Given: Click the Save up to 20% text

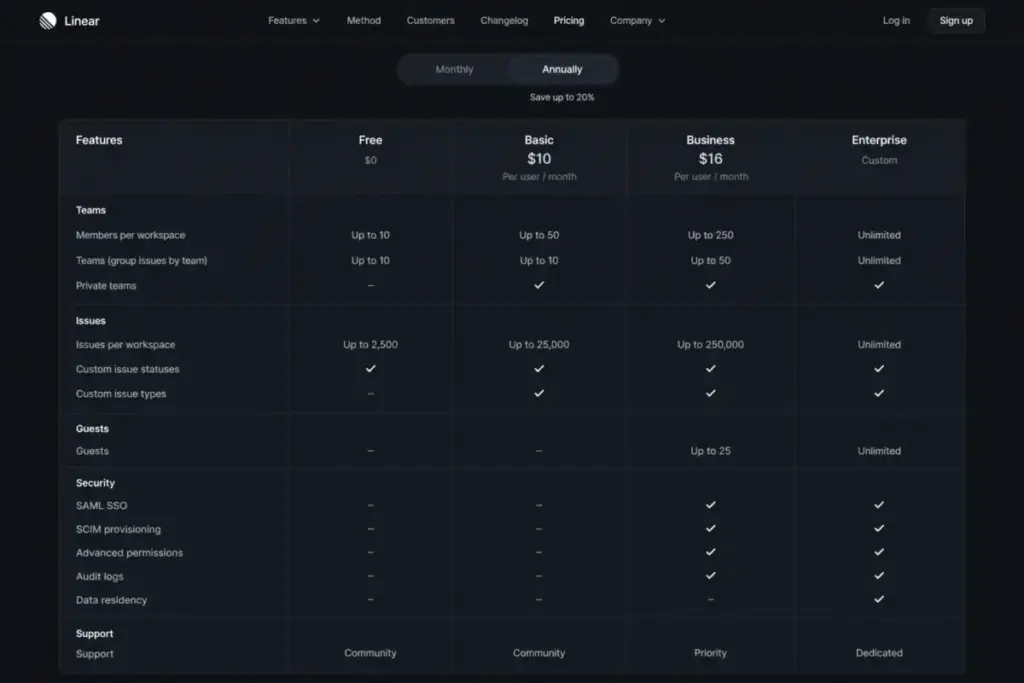Looking at the screenshot, I should (x=562, y=97).
